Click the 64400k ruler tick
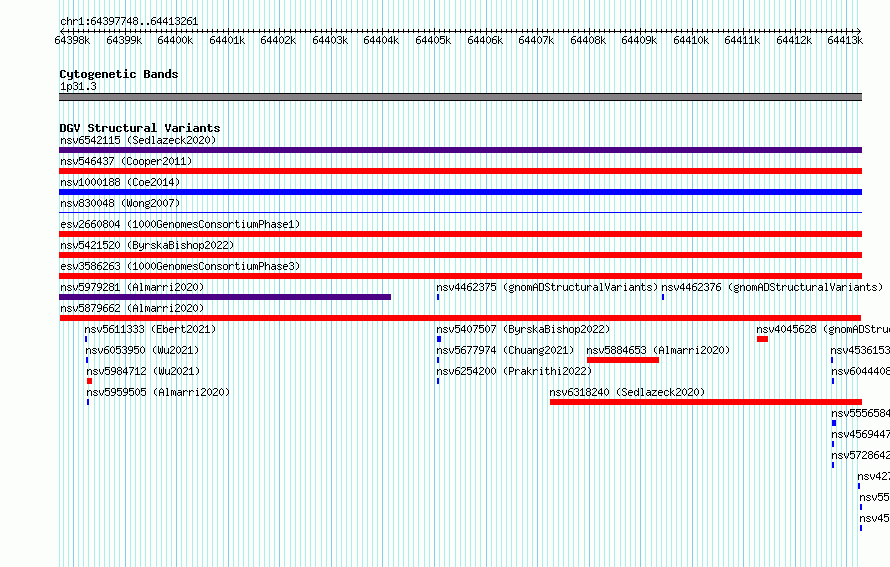Screen dimensions: 890x567 click(175, 40)
